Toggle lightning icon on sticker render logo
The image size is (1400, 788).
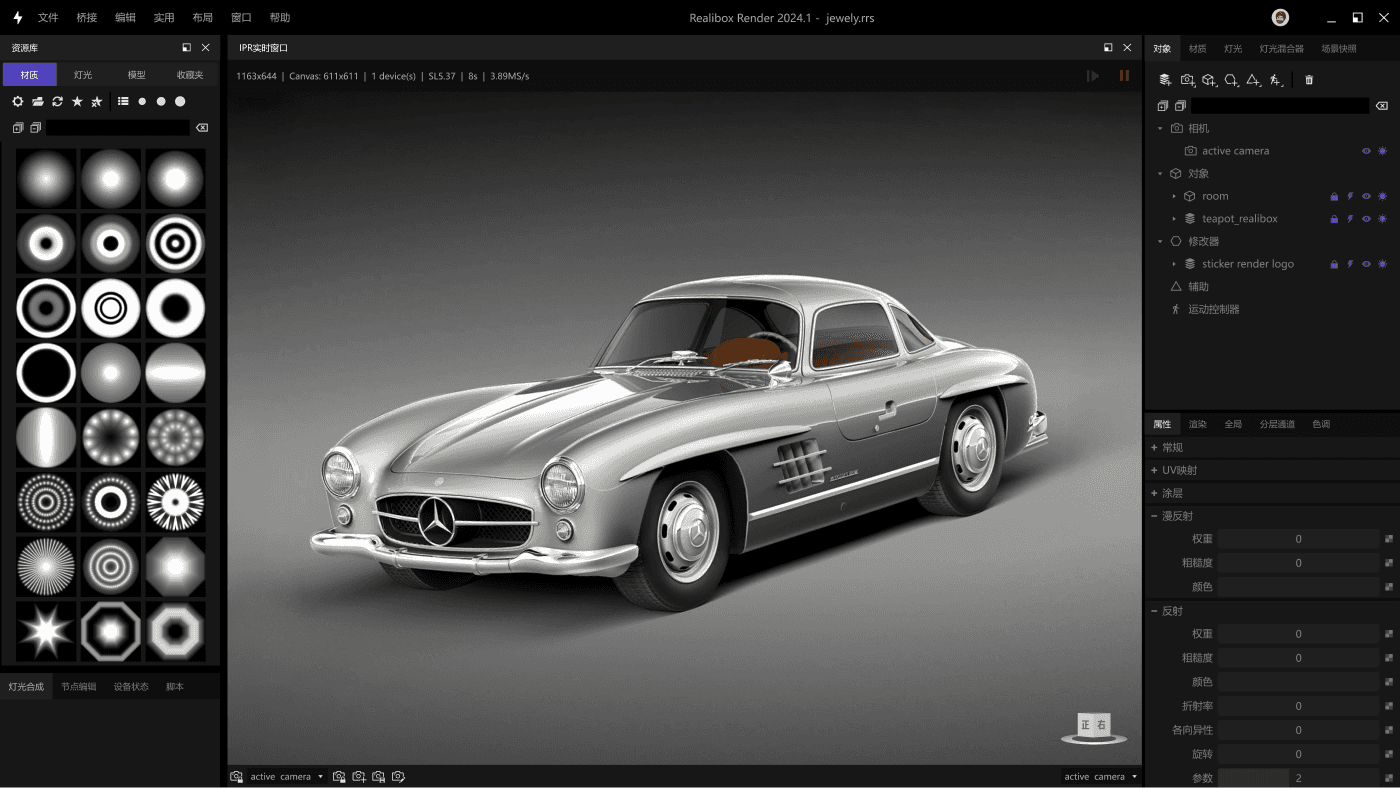pyautogui.click(x=1350, y=264)
